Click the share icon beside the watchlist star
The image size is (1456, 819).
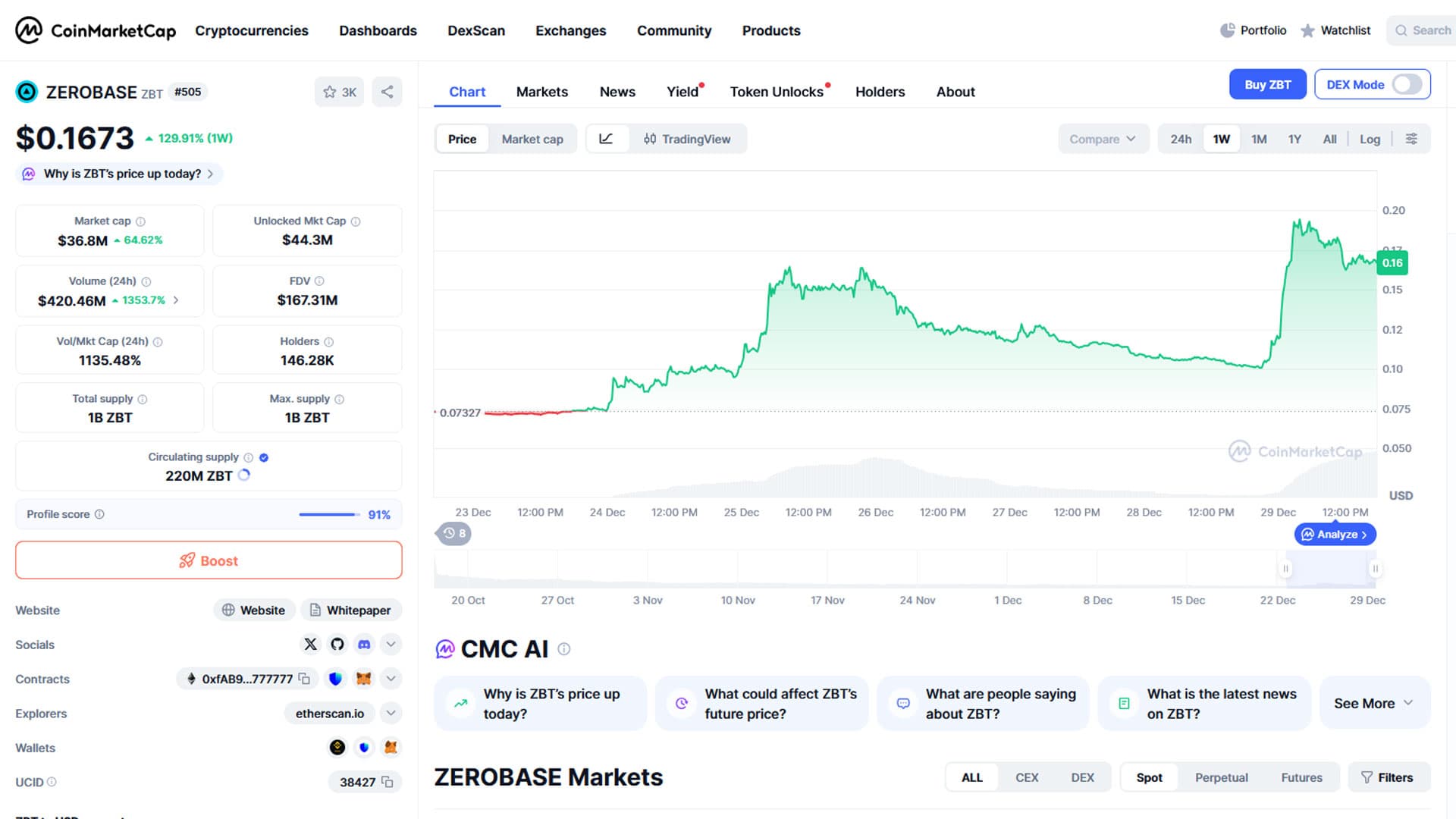coord(387,92)
